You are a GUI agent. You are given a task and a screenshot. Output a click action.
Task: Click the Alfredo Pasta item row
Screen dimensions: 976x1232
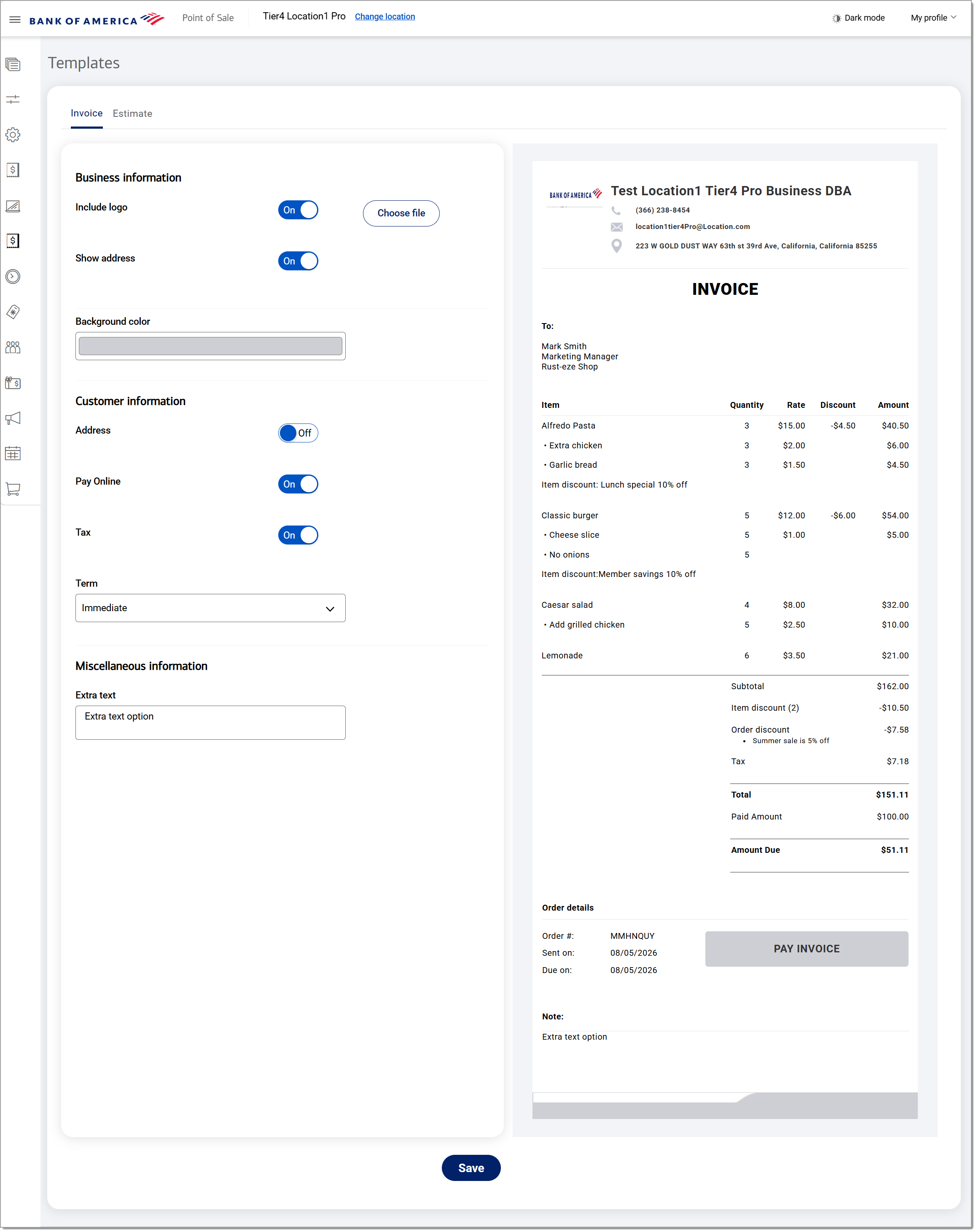(x=725, y=426)
